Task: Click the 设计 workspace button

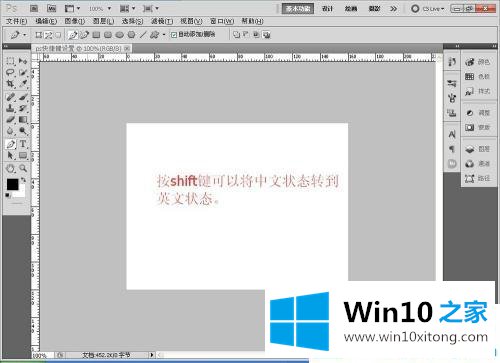Action: tap(327, 9)
